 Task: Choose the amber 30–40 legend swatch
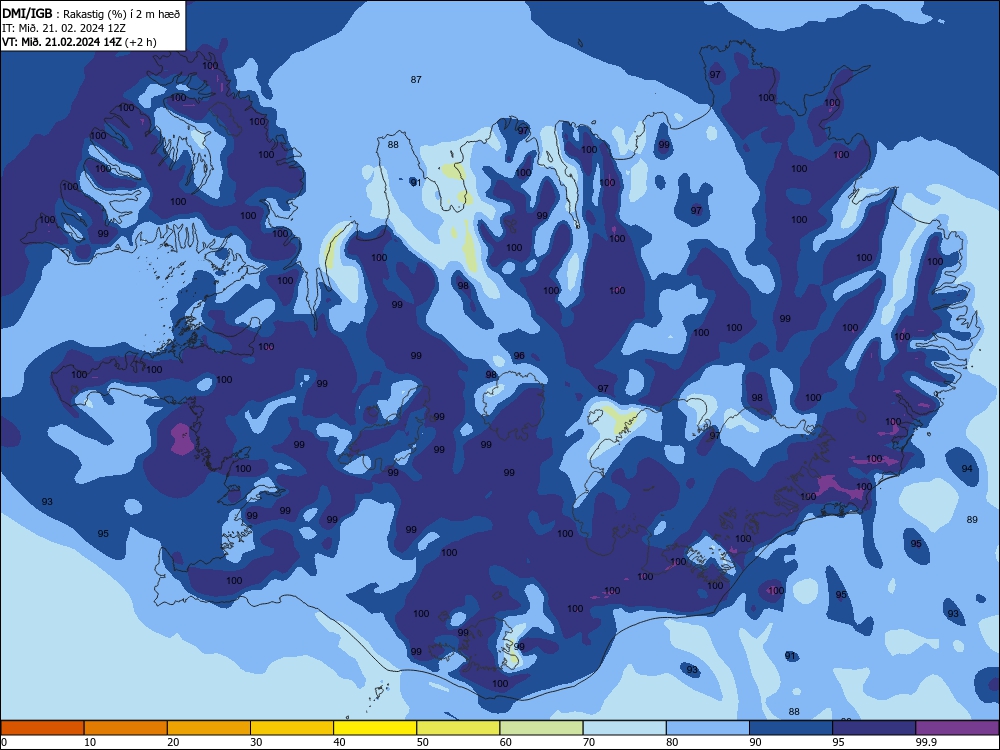pos(292,728)
